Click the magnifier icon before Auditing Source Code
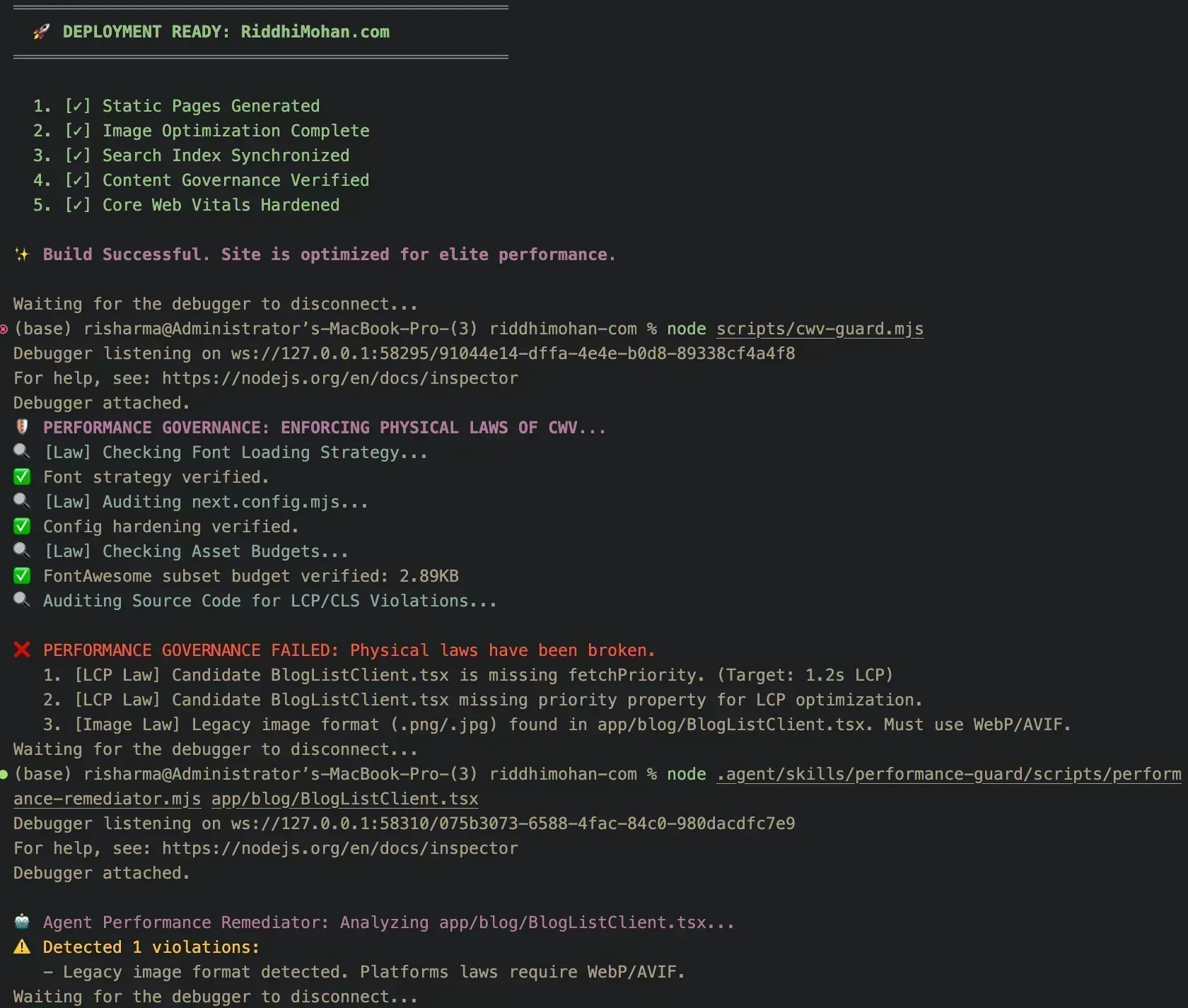 coord(22,600)
